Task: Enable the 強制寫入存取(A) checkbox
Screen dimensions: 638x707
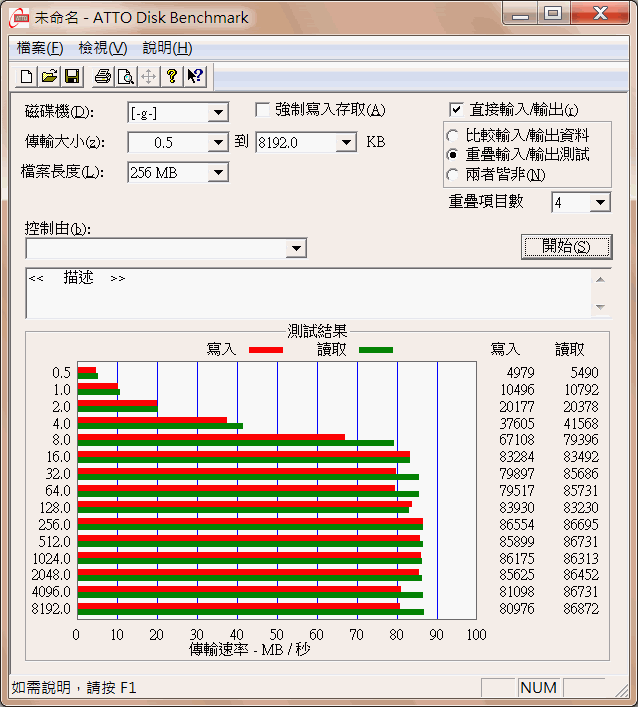Action: pos(262,110)
